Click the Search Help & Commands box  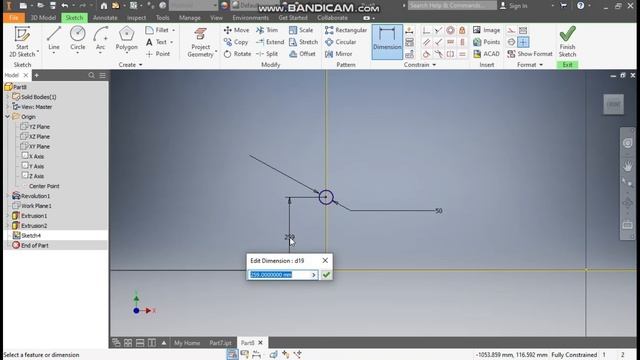tap(452, 5)
